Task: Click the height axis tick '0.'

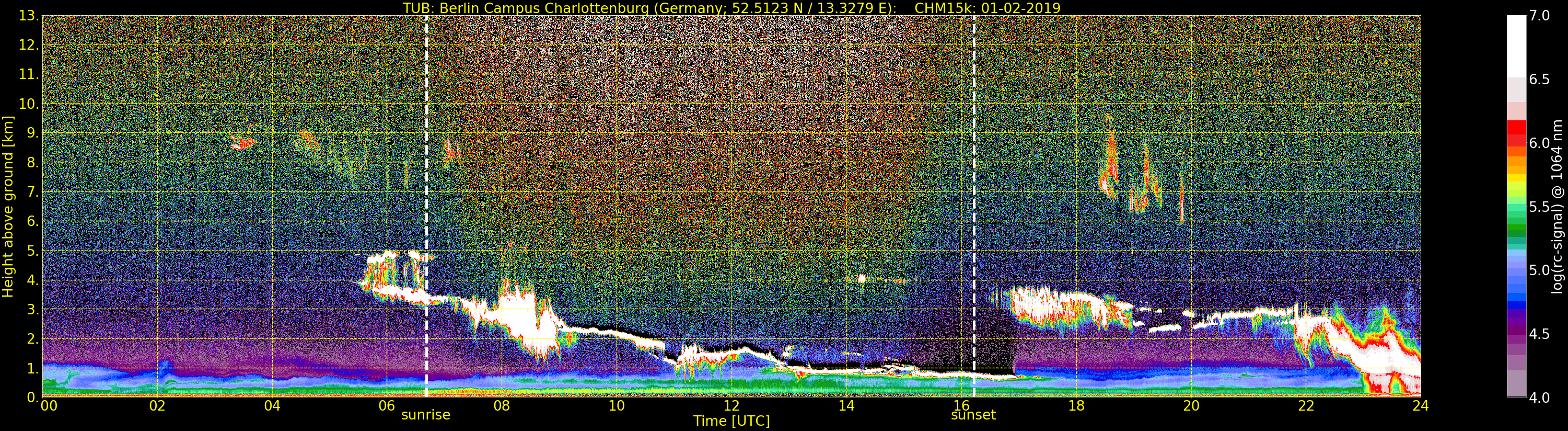Action: [33, 397]
